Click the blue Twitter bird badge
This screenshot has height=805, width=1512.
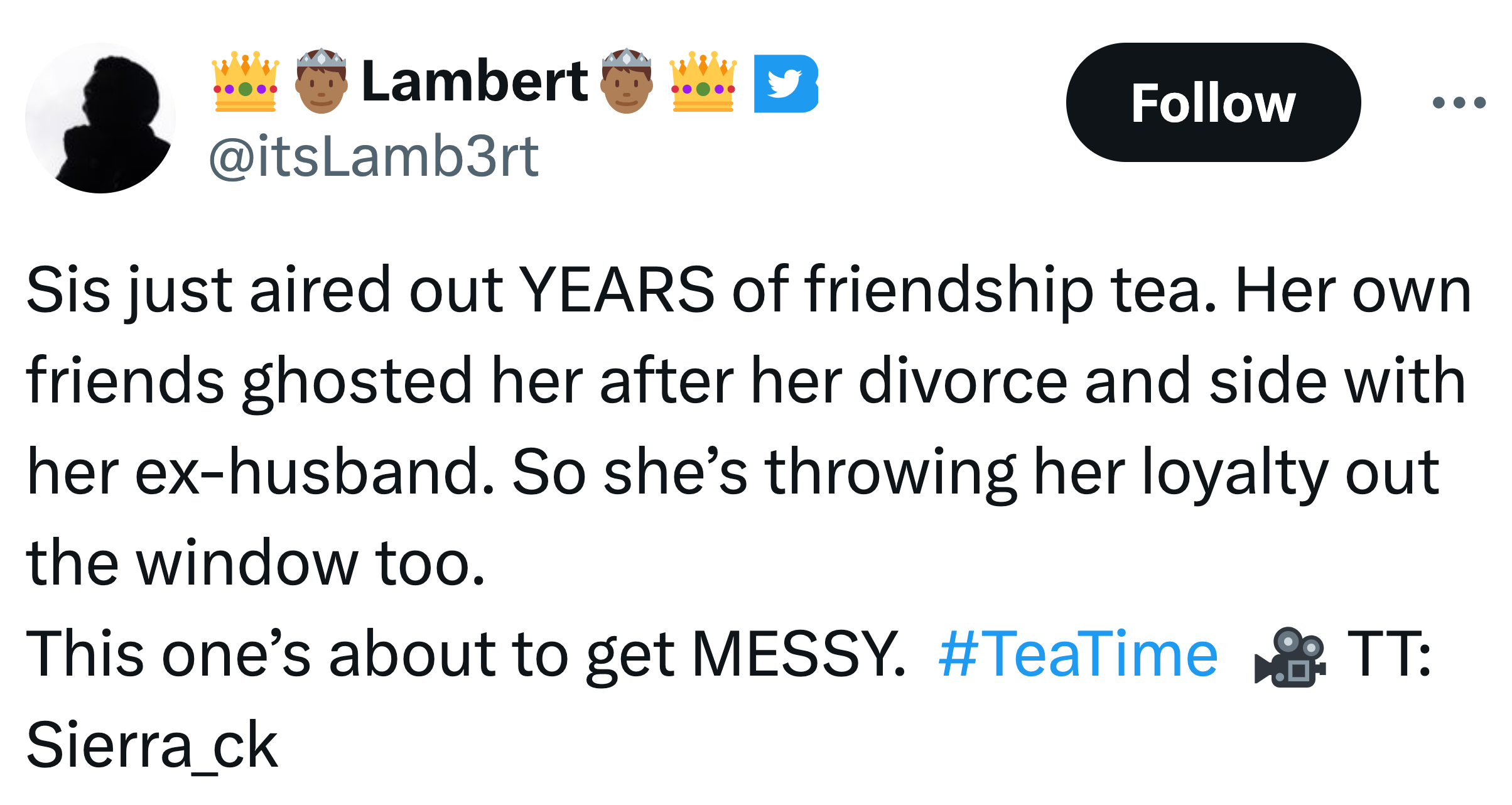click(x=785, y=84)
